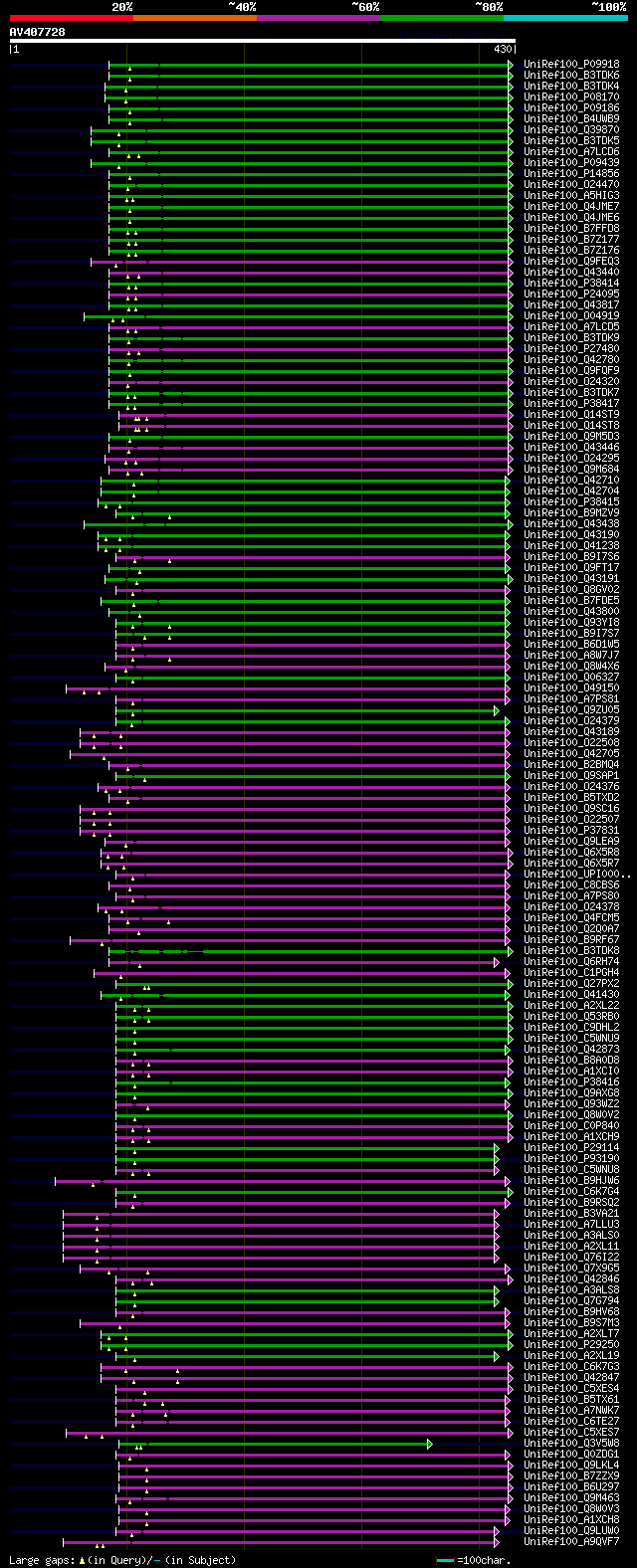Screen dimensions: 637x1568
Task: Select hit UniRef100_P24095
Action: [571, 294]
